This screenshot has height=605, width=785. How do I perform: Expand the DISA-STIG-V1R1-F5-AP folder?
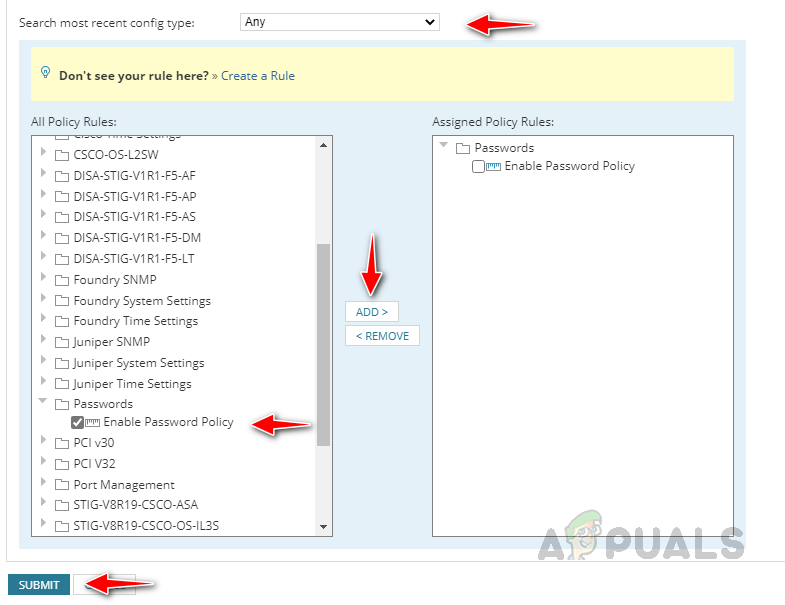click(43, 193)
